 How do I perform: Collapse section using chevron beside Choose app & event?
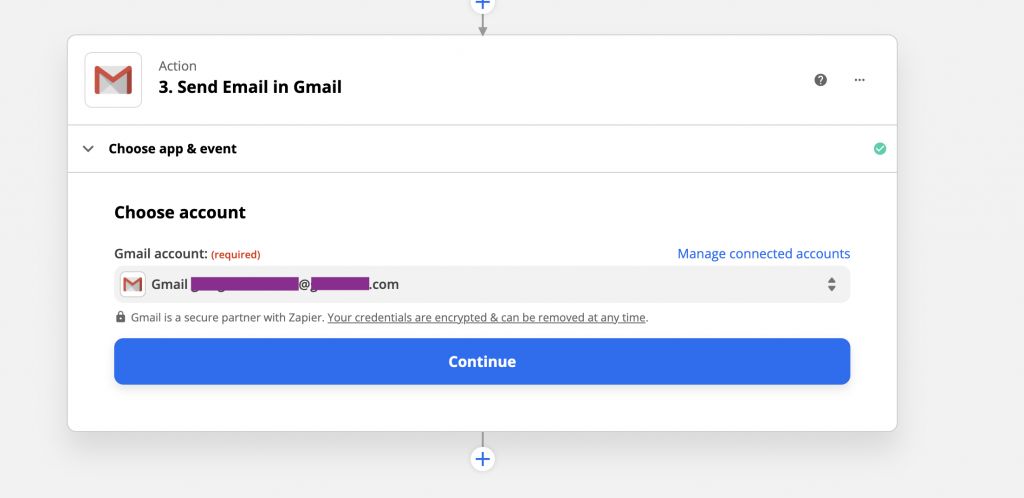pyautogui.click(x=88, y=149)
